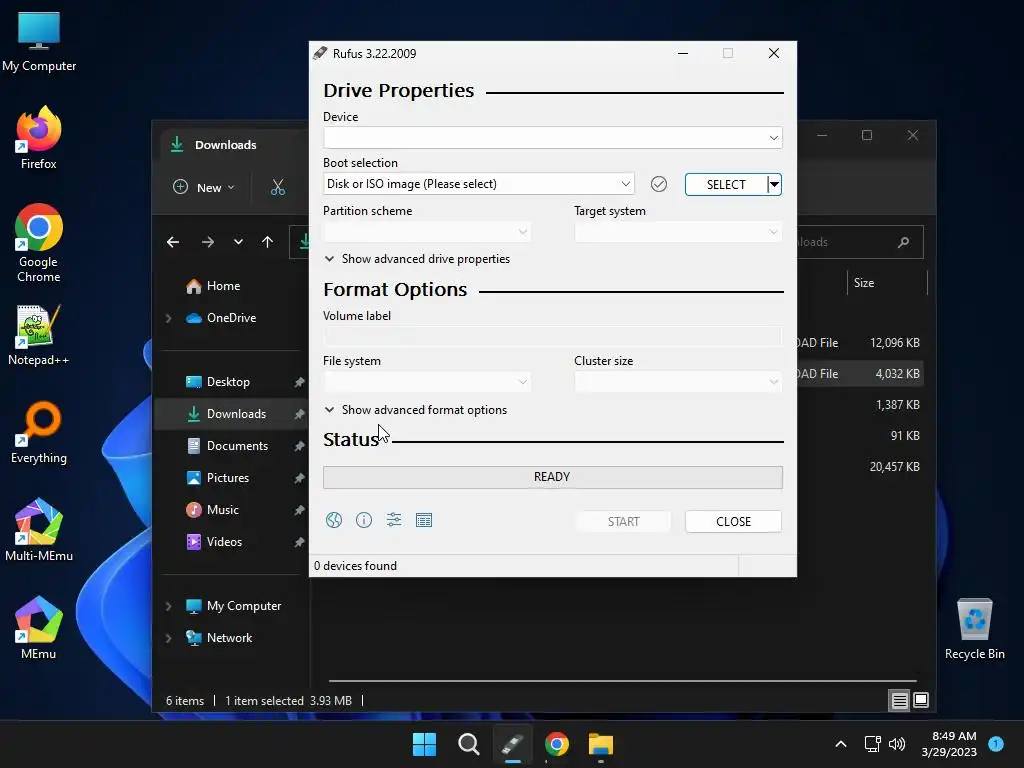The height and width of the screenshot is (768, 1024).
Task: Expand Network tree node
Action: coord(168,638)
